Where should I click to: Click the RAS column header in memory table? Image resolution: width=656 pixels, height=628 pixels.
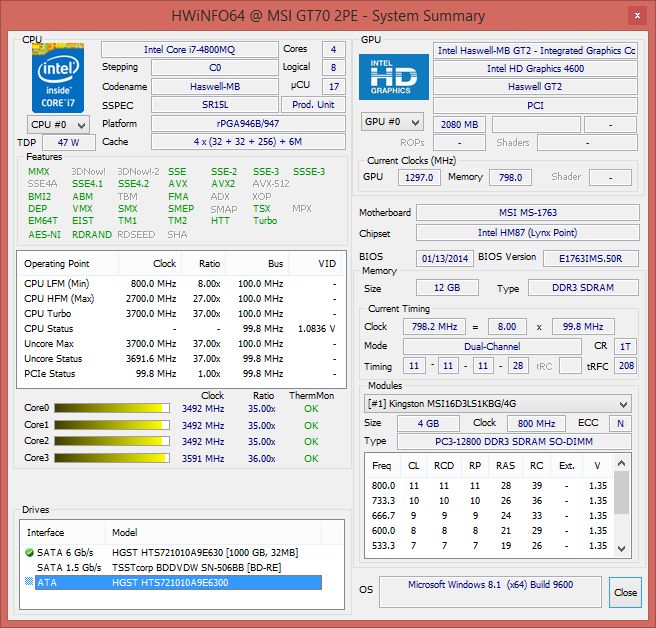pyautogui.click(x=505, y=466)
